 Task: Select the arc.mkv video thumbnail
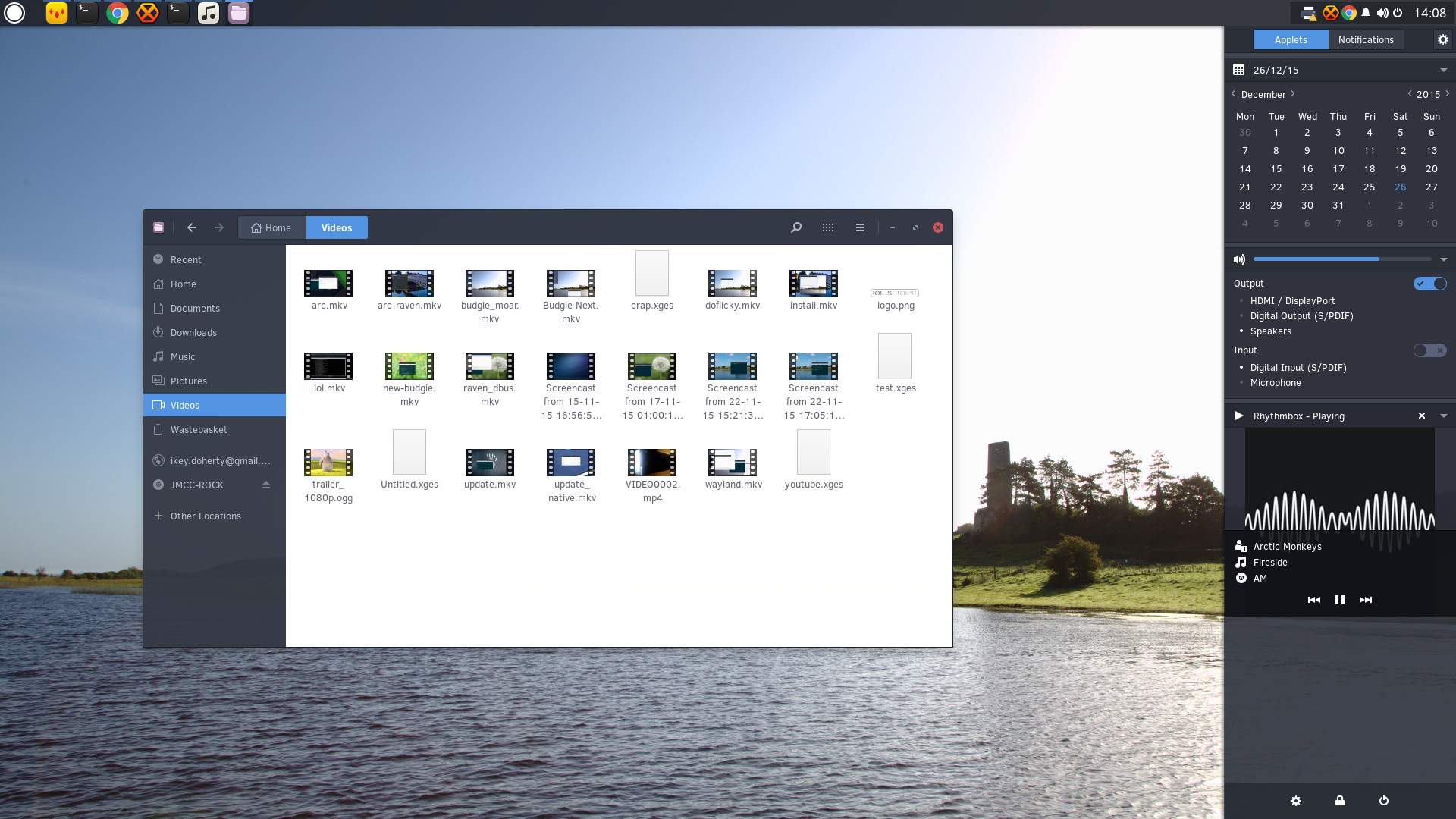coord(328,284)
